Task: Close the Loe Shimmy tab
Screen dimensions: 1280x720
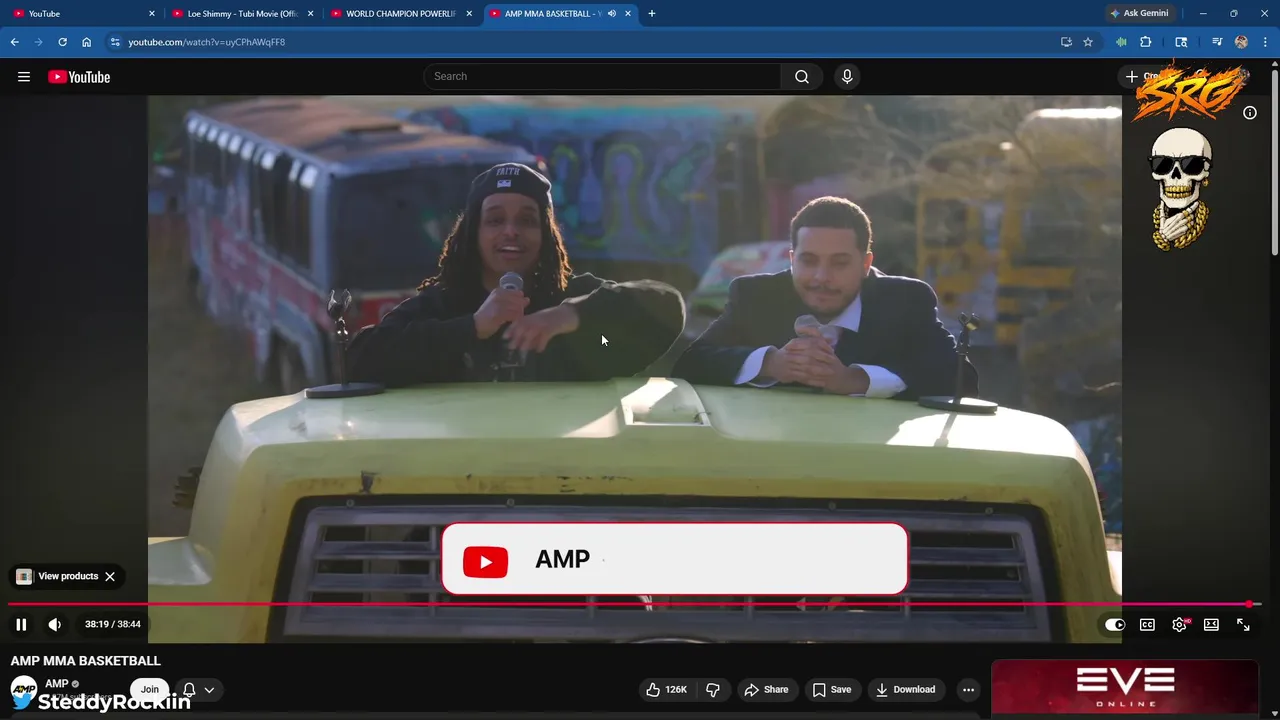Action: pyautogui.click(x=311, y=14)
